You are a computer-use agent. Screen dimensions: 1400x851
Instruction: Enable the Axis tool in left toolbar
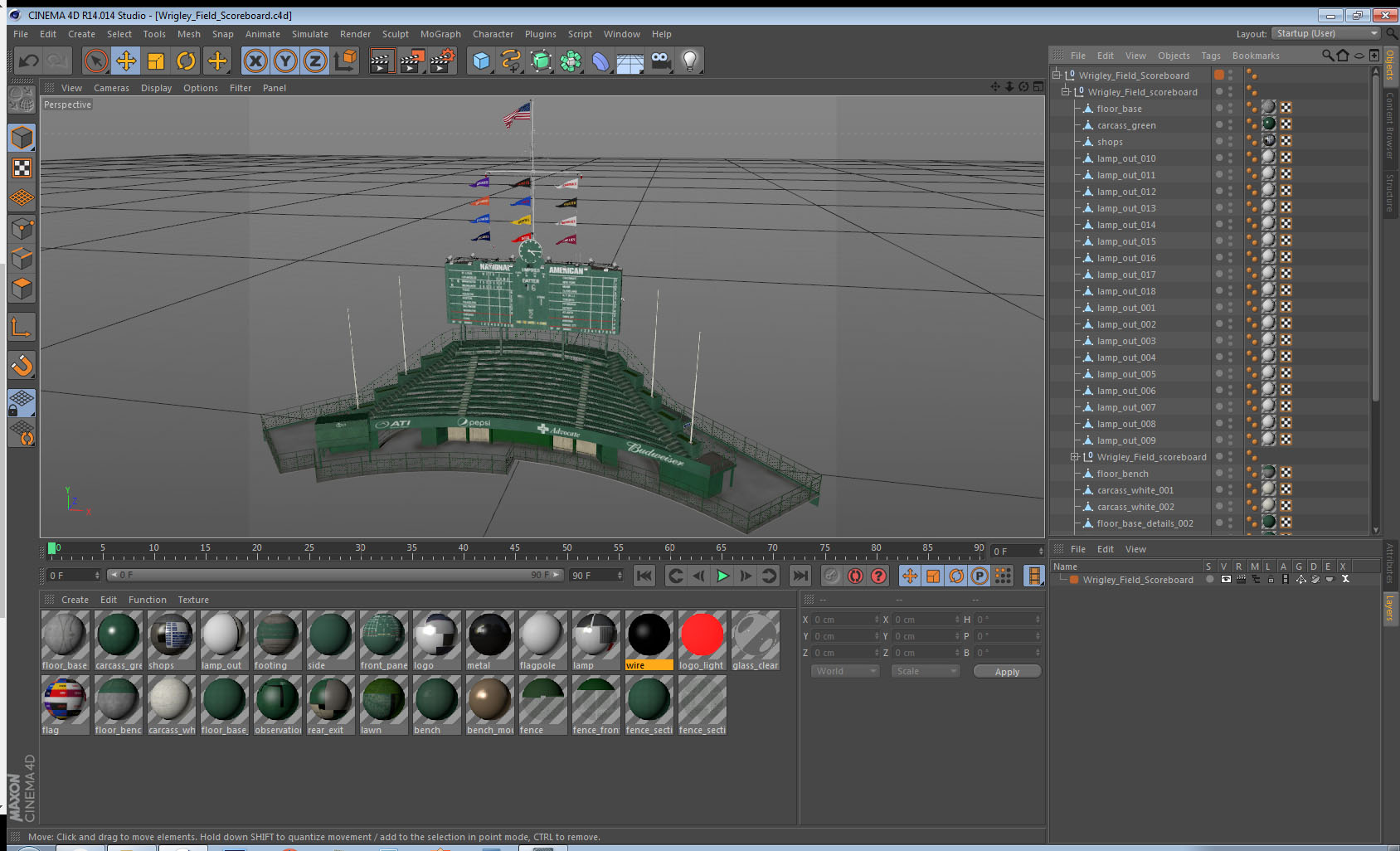click(22, 328)
